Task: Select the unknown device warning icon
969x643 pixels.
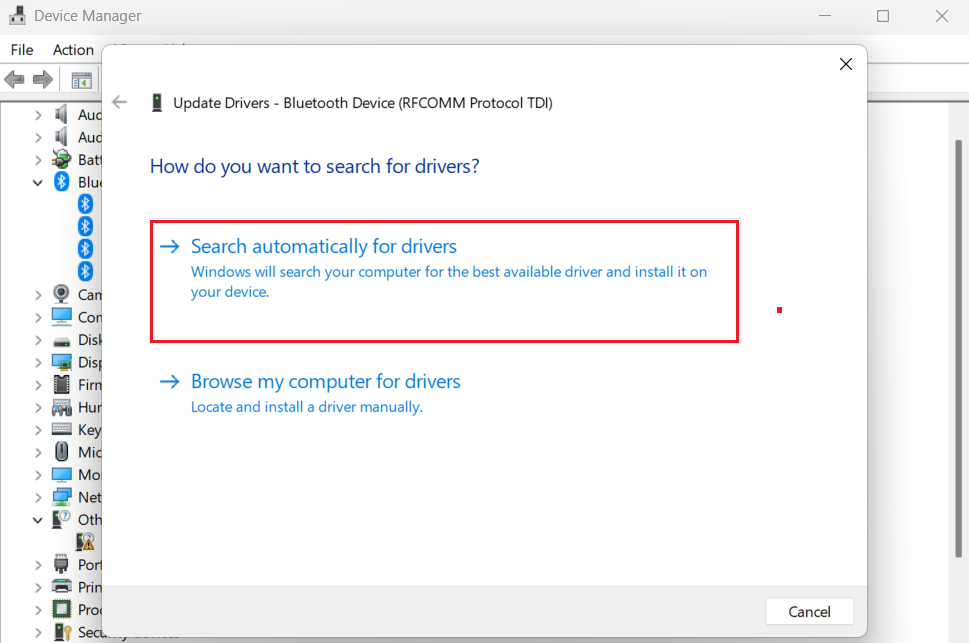Action: [x=85, y=542]
